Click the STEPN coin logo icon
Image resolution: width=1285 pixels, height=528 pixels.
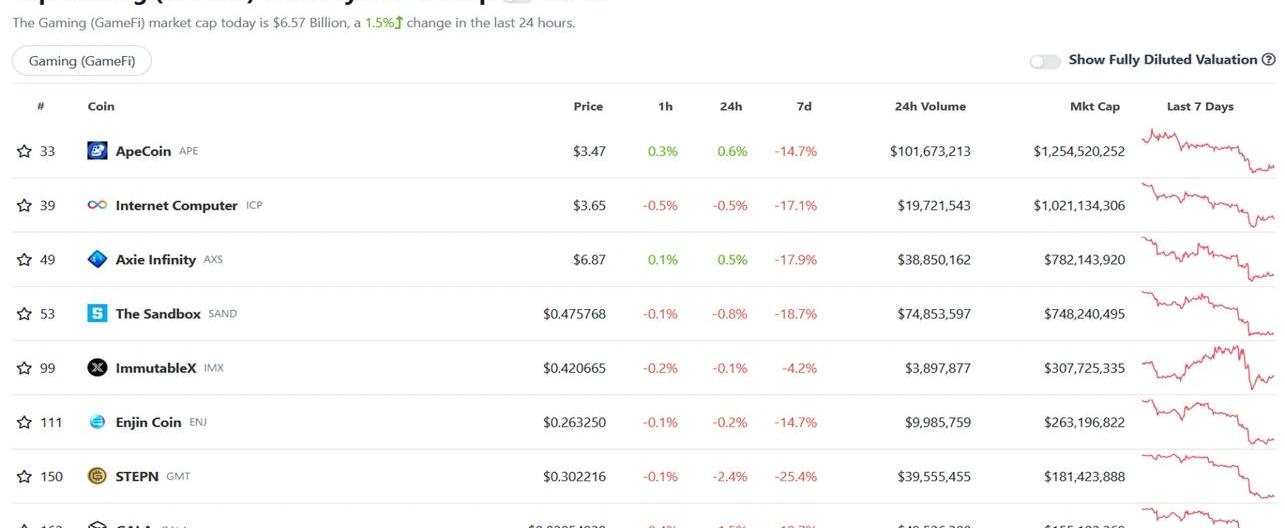(97, 476)
